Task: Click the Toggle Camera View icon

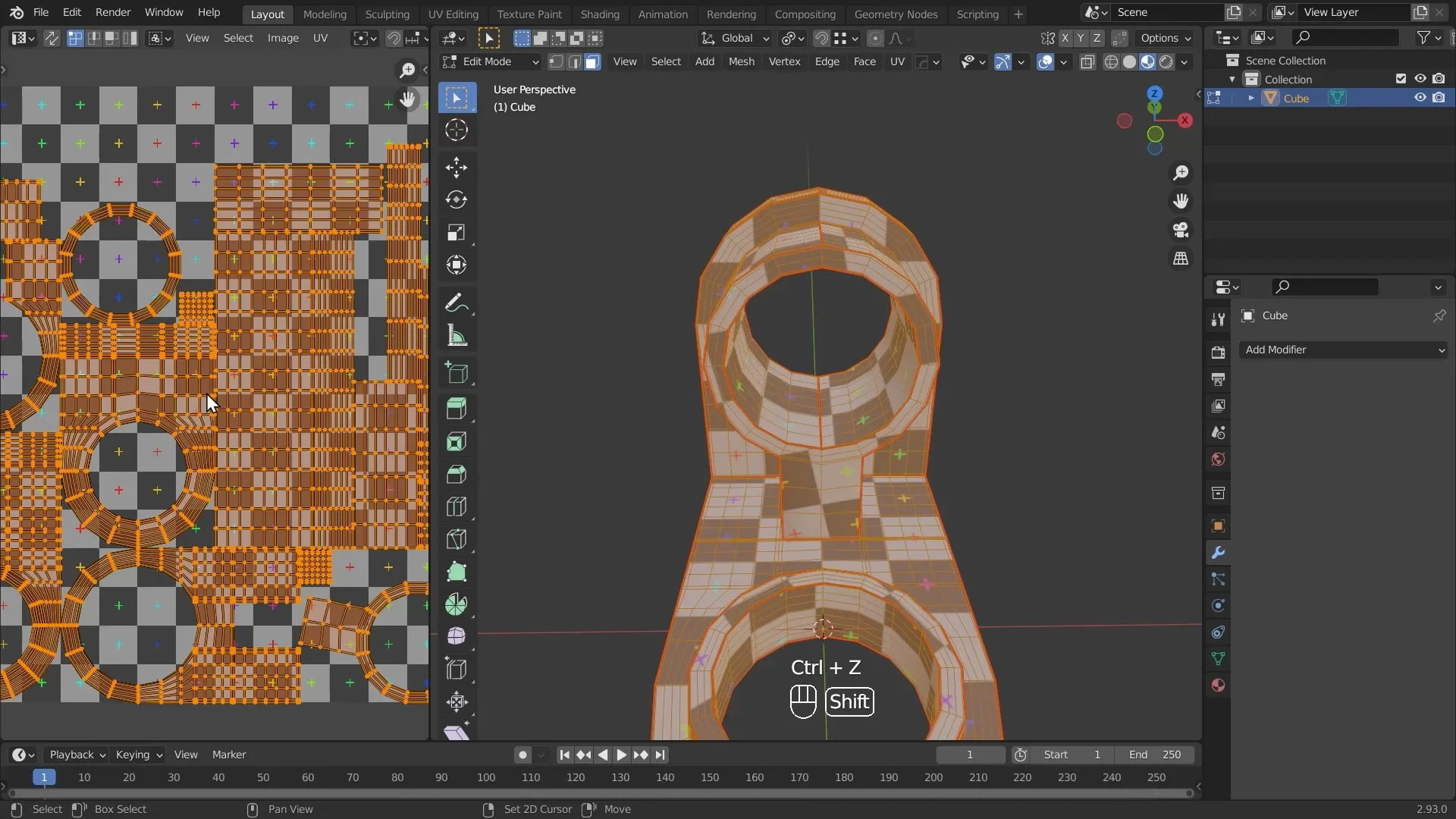Action: 1181,230
